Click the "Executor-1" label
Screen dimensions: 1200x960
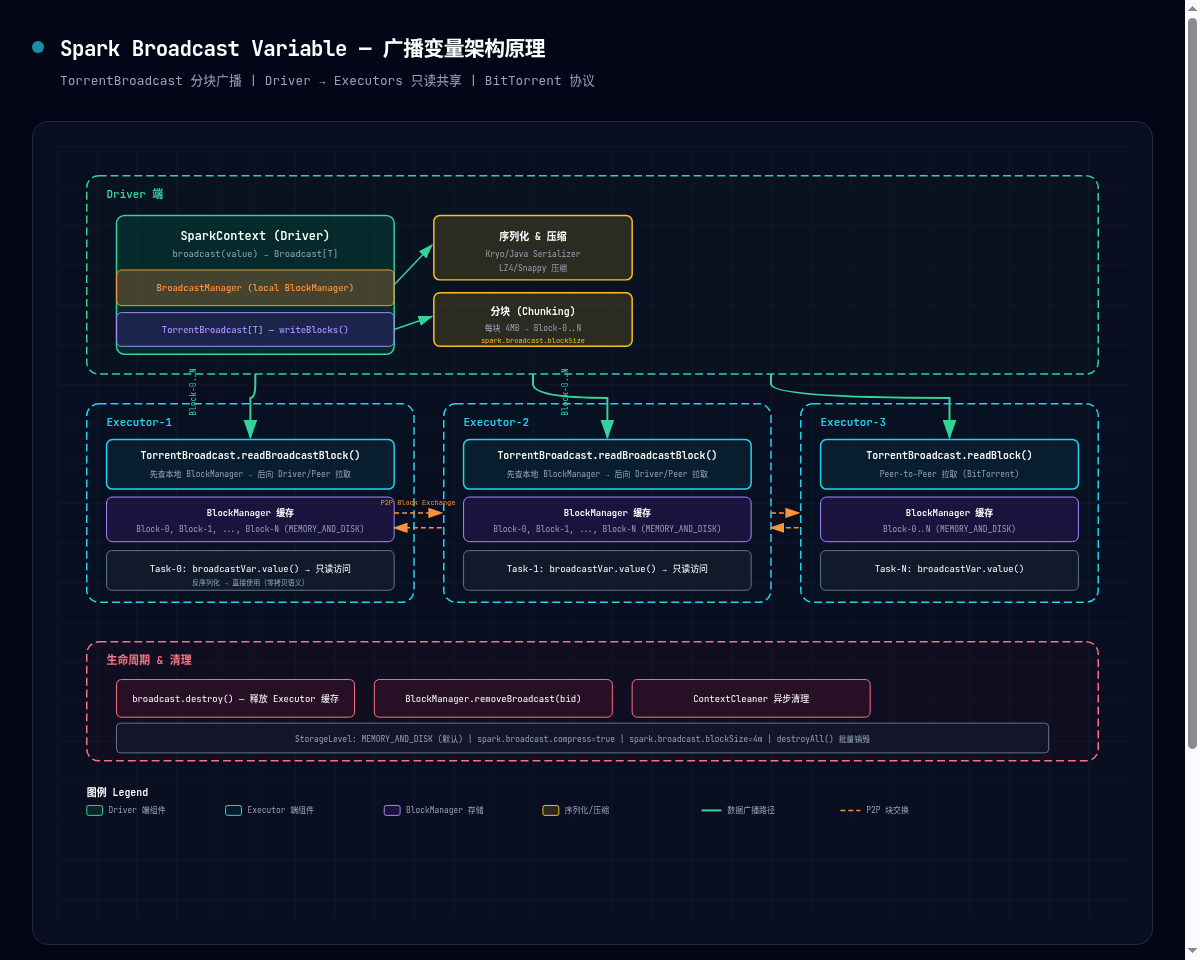tap(139, 422)
